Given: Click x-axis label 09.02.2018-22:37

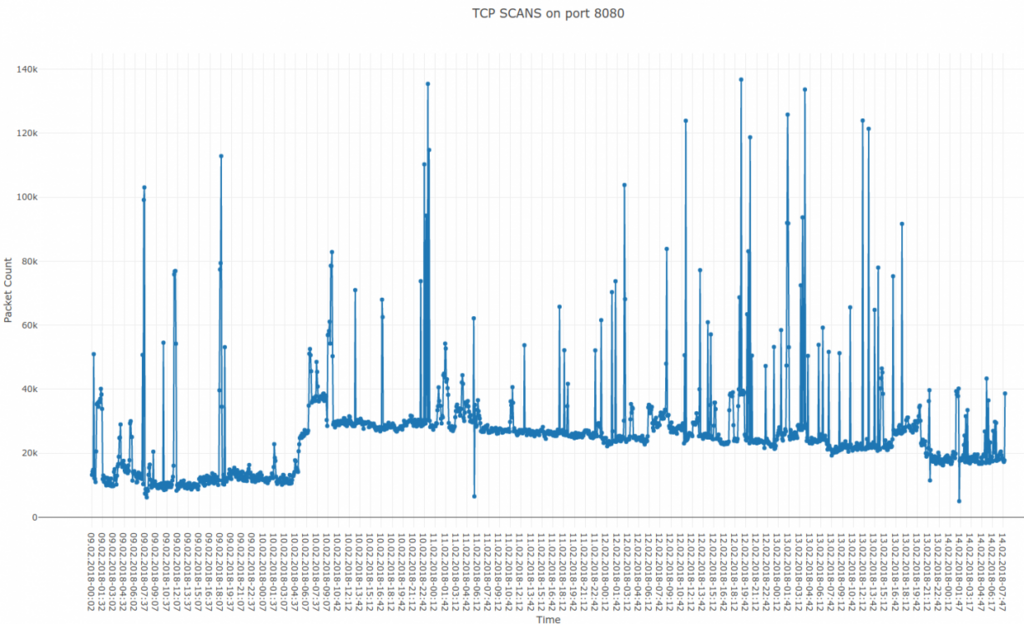Looking at the screenshot, I should click(252, 572).
